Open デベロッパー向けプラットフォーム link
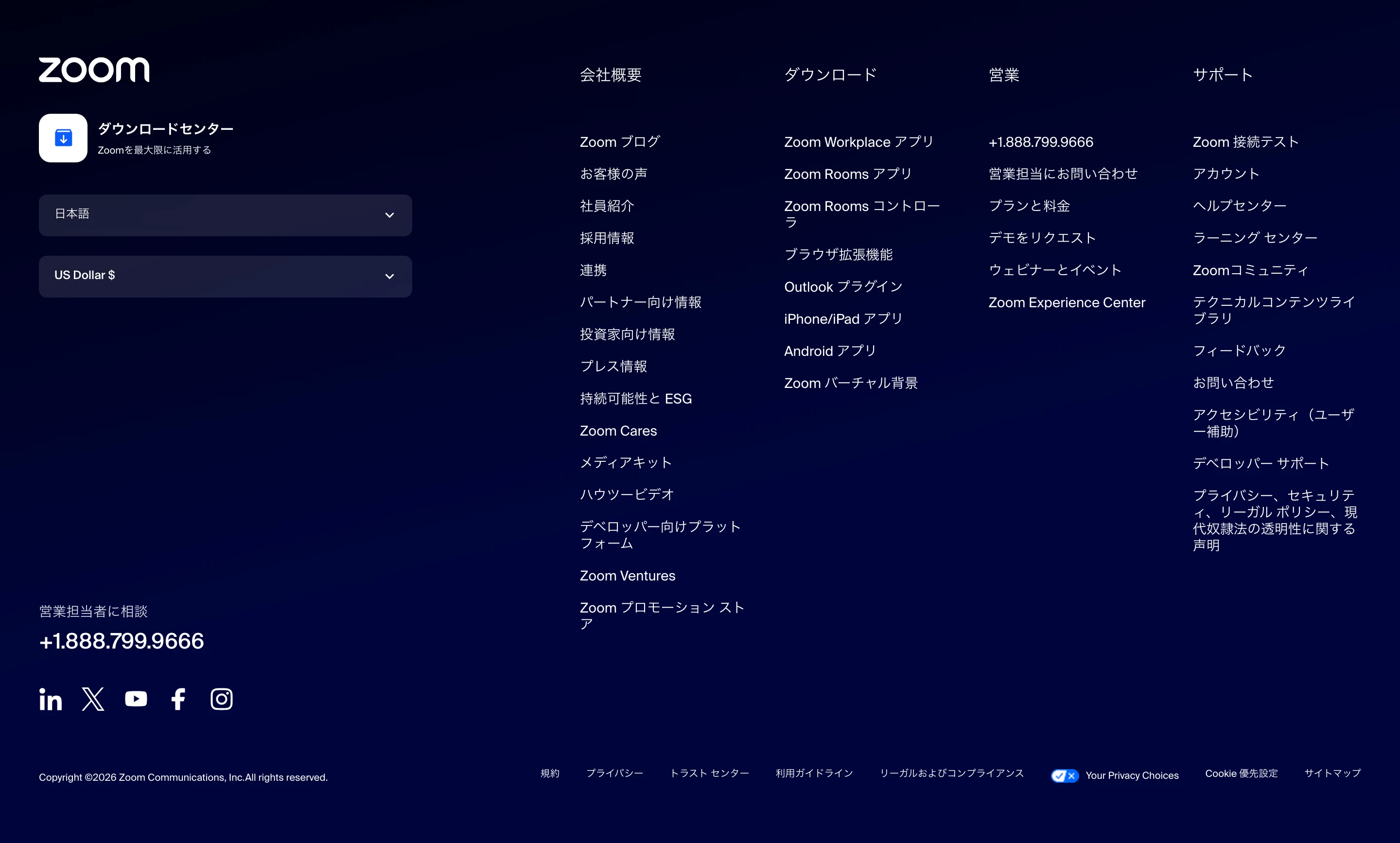The width and height of the screenshot is (1400, 843). click(661, 535)
